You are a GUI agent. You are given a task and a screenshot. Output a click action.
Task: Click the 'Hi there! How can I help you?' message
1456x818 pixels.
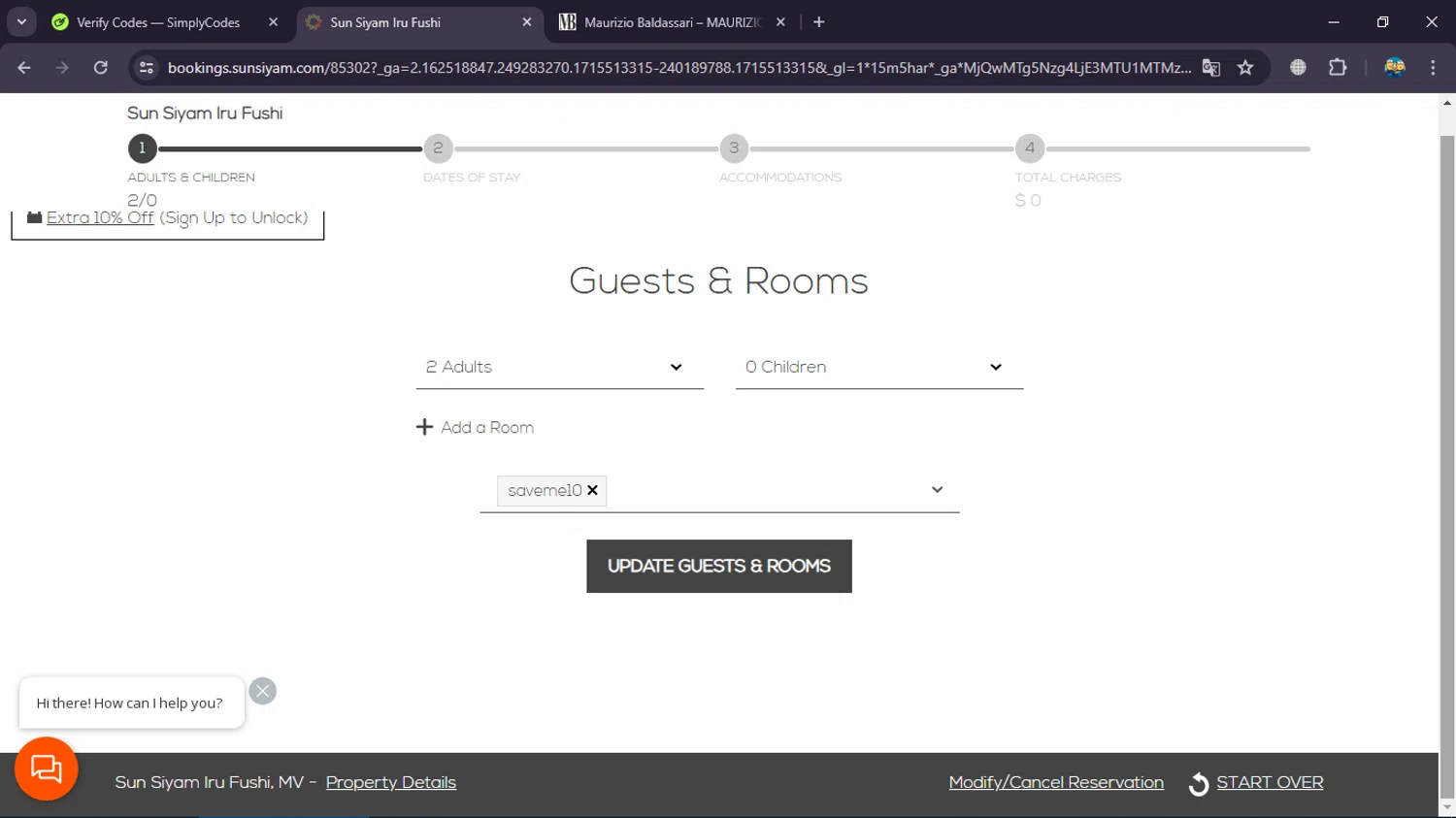click(129, 703)
